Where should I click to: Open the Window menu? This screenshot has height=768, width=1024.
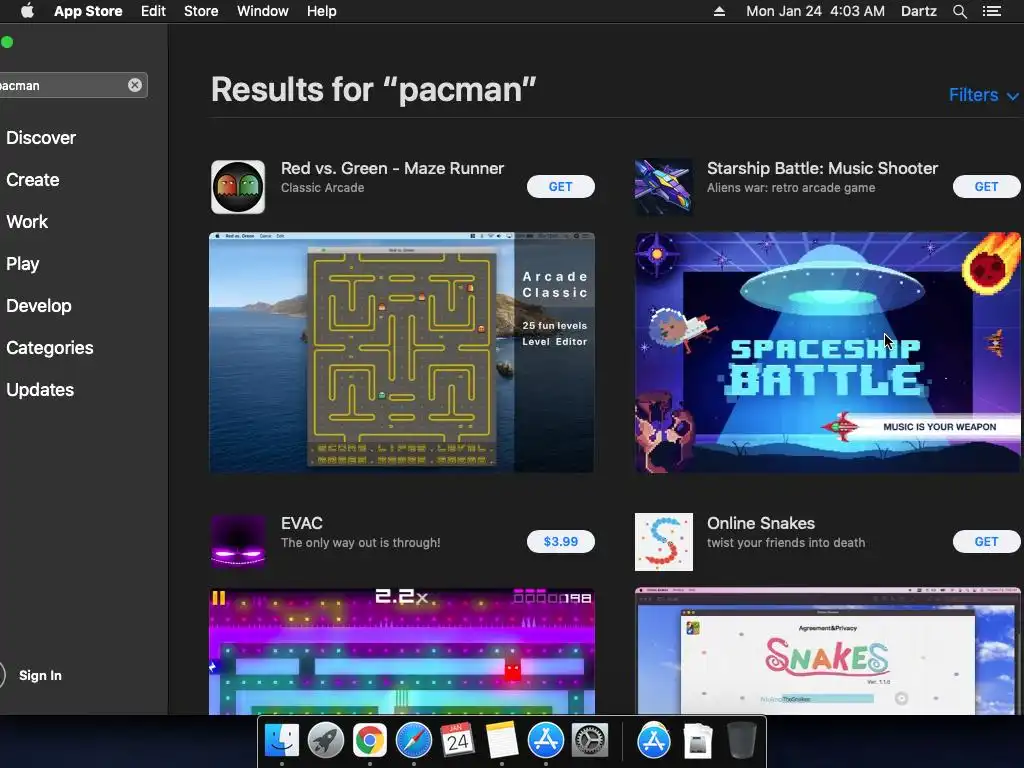(263, 11)
